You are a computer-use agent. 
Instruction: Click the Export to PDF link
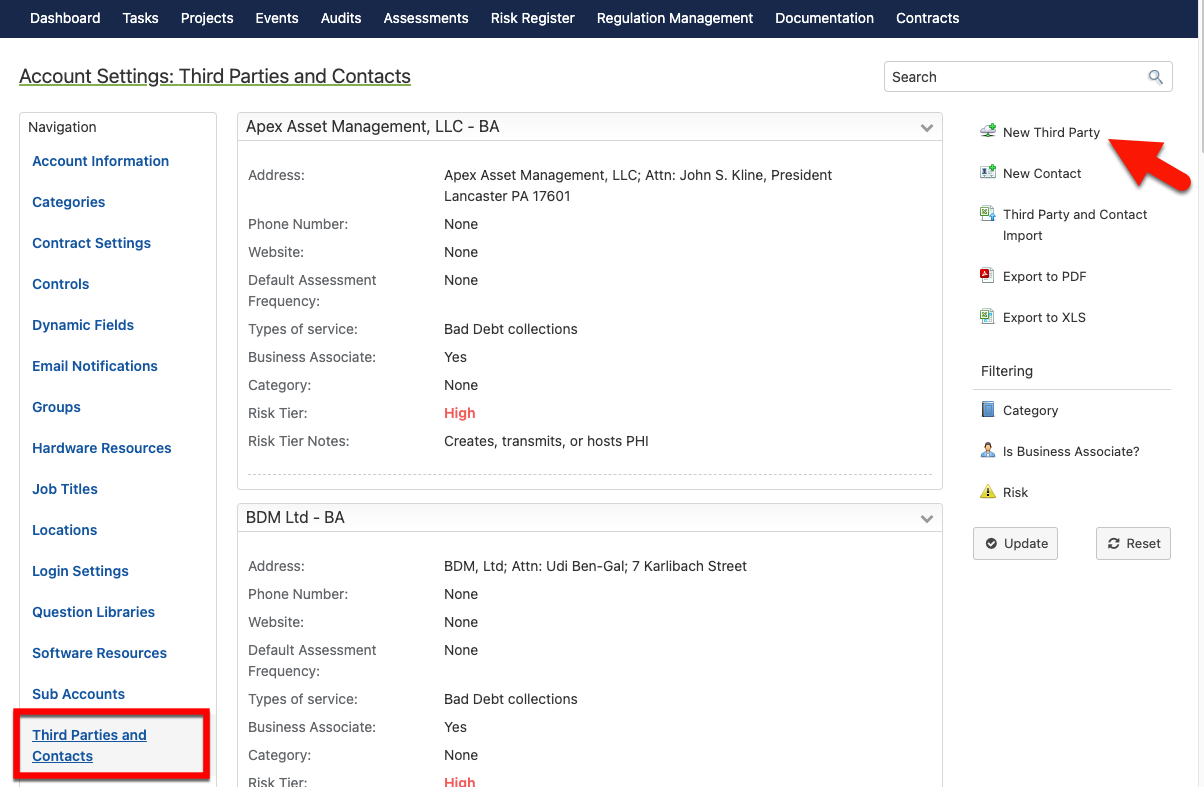click(x=1044, y=276)
